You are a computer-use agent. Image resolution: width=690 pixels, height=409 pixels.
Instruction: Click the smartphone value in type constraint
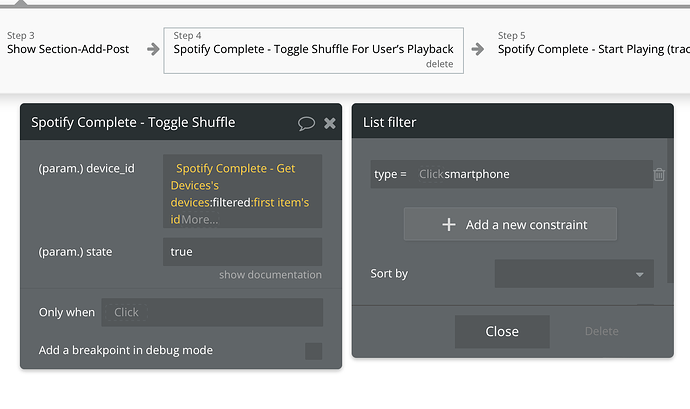click(477, 174)
